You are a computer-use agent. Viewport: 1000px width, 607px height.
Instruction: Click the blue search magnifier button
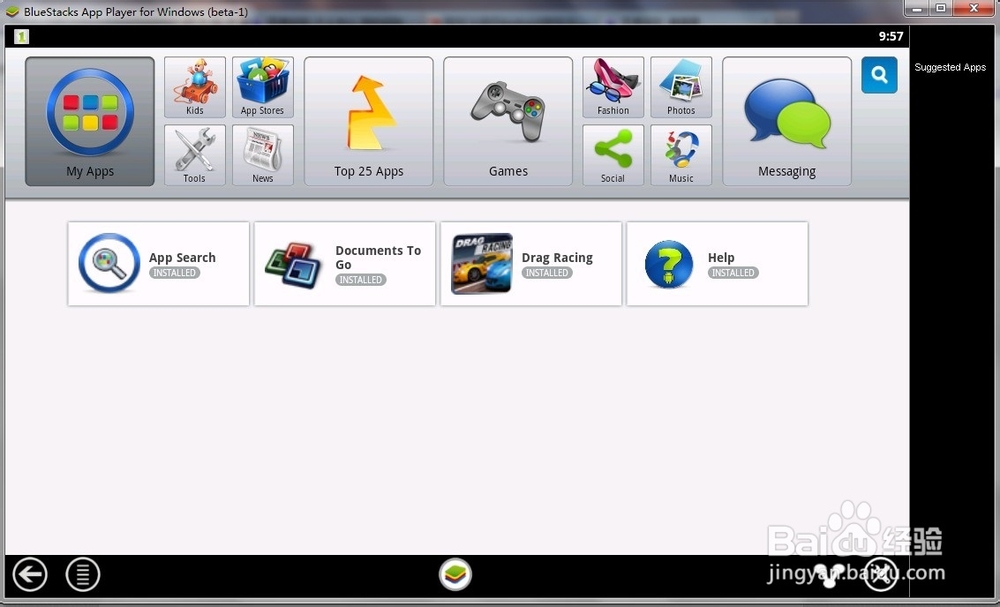(x=879, y=75)
